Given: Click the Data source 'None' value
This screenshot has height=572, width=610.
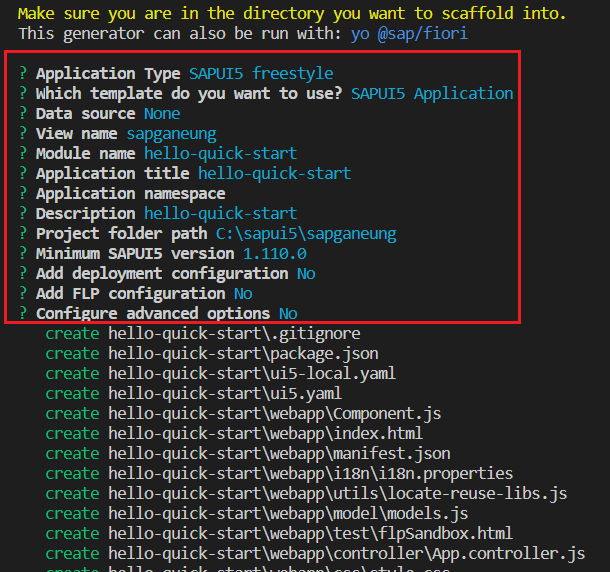Looking at the screenshot, I should tap(162, 114).
